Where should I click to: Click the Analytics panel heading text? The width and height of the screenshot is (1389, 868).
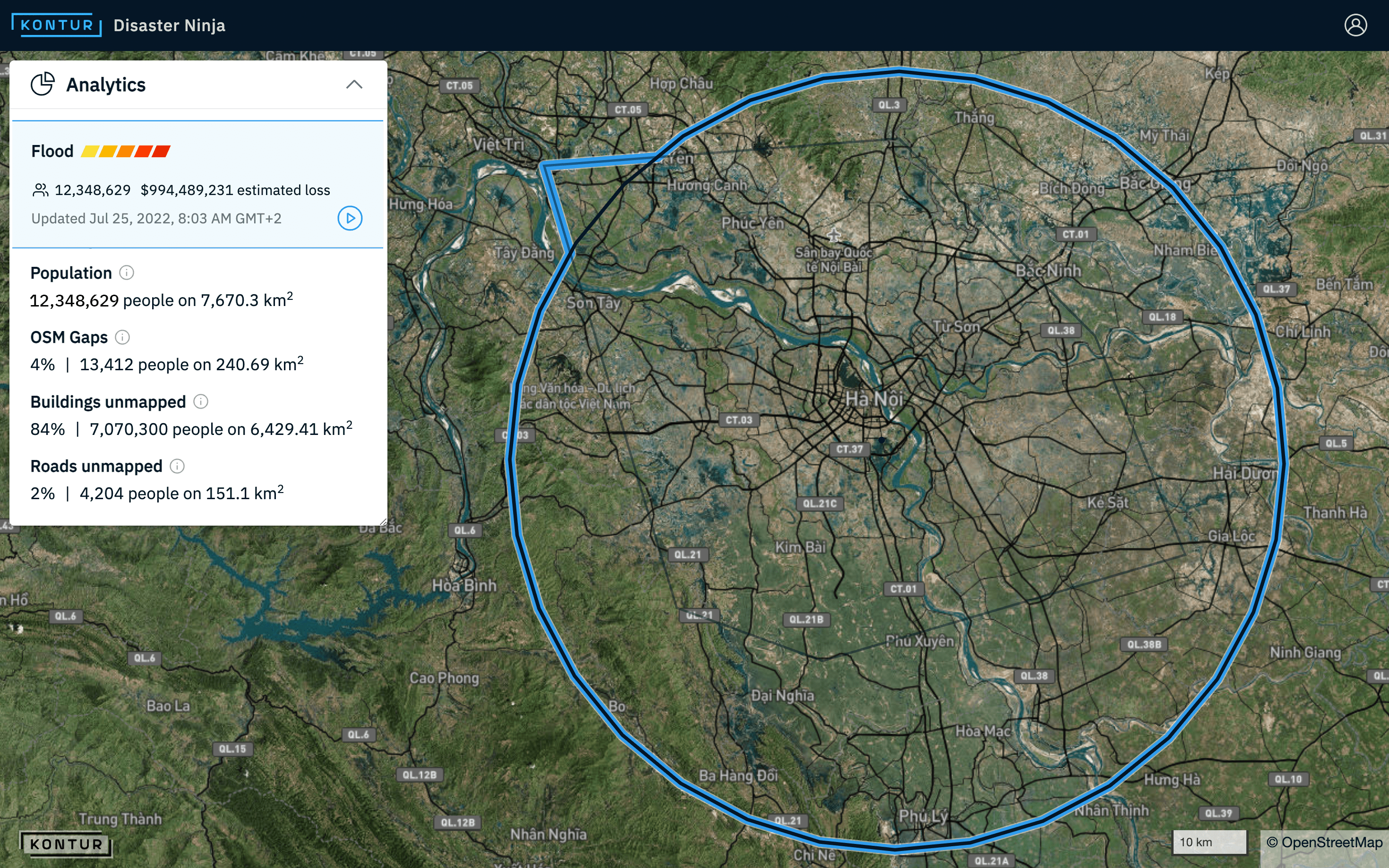click(x=106, y=85)
